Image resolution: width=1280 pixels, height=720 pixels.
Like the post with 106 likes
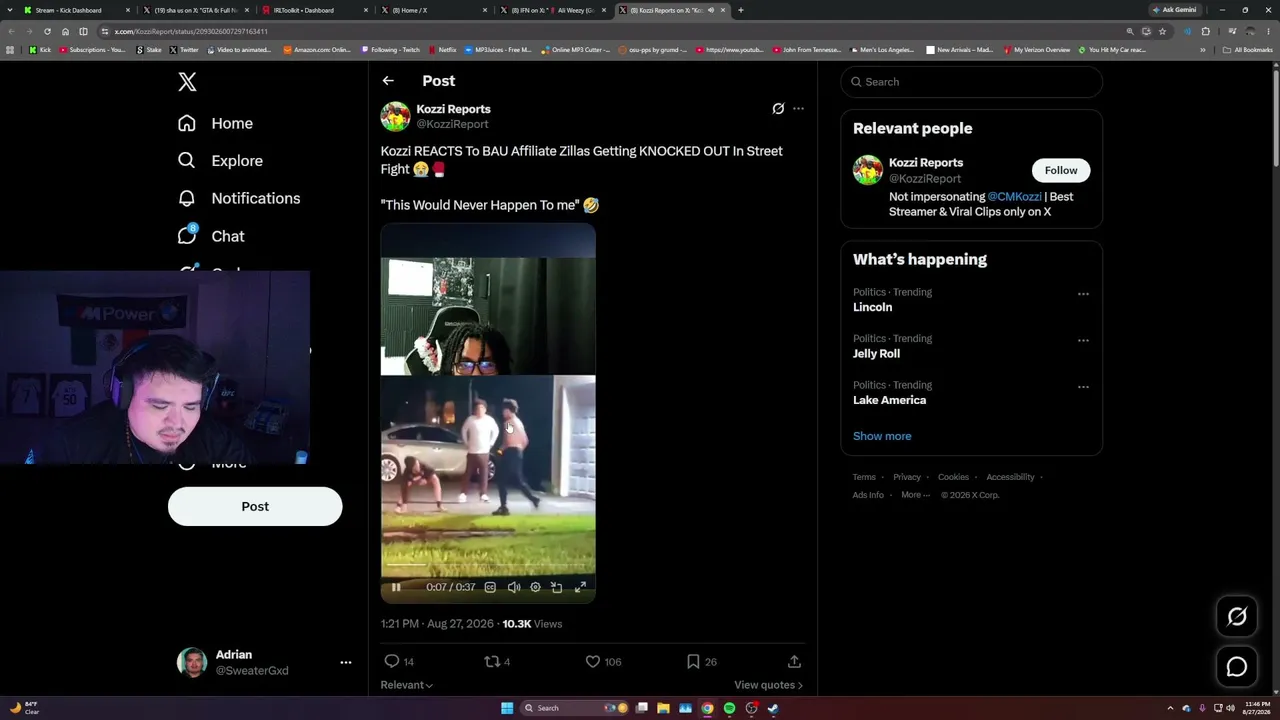603,661
